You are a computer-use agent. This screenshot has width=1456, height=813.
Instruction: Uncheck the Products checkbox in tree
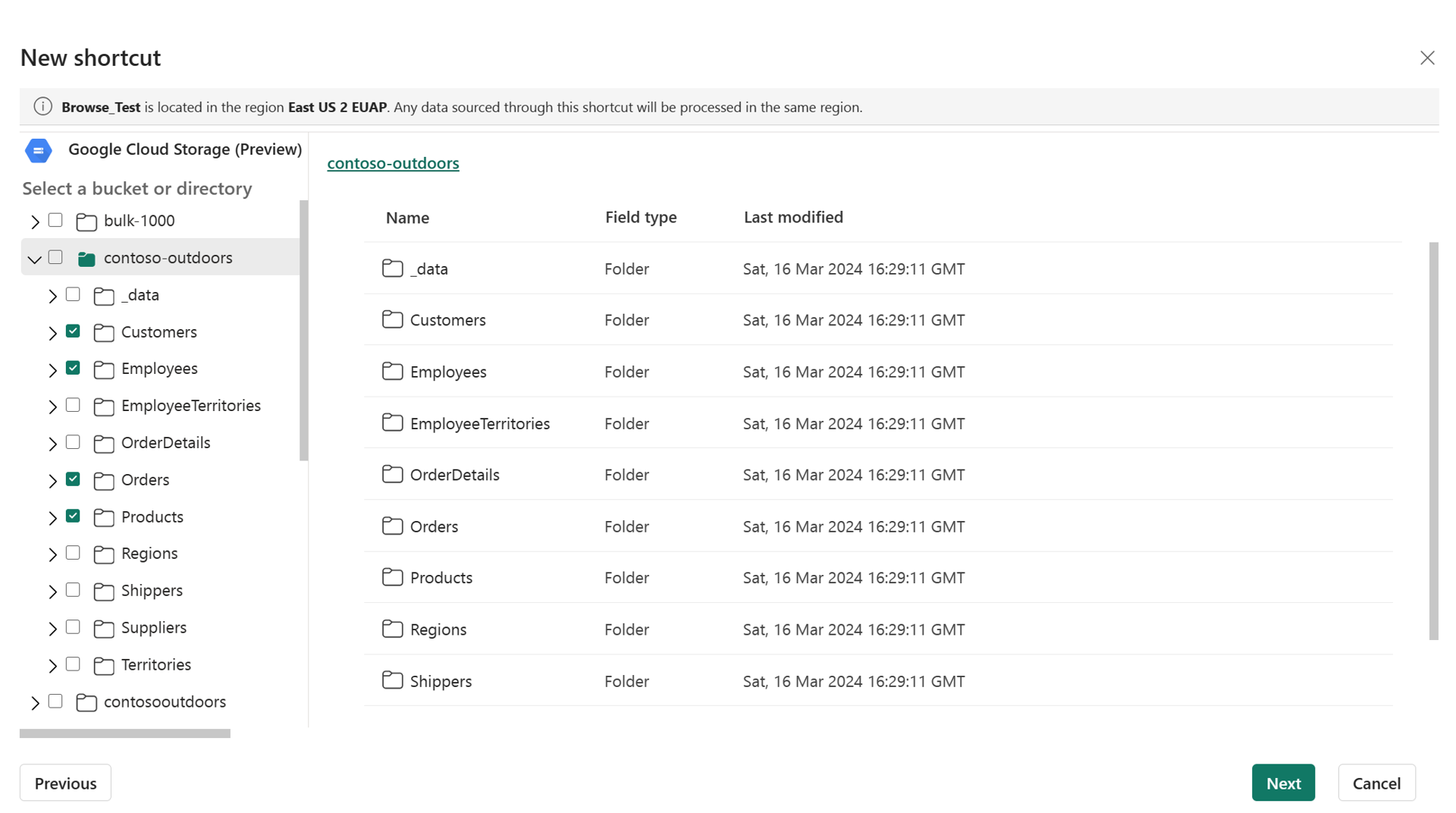73,516
